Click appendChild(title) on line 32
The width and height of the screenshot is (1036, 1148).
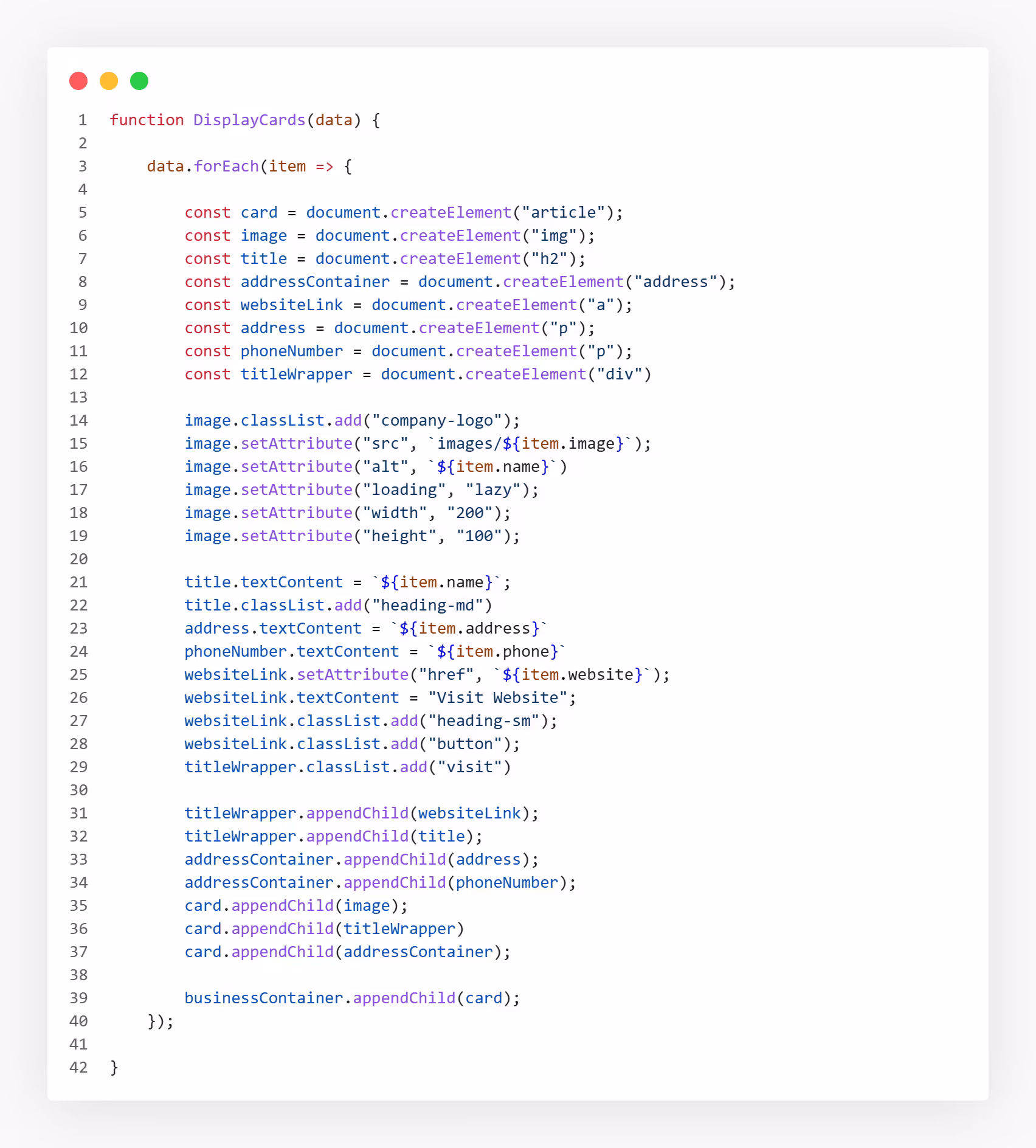click(390, 836)
